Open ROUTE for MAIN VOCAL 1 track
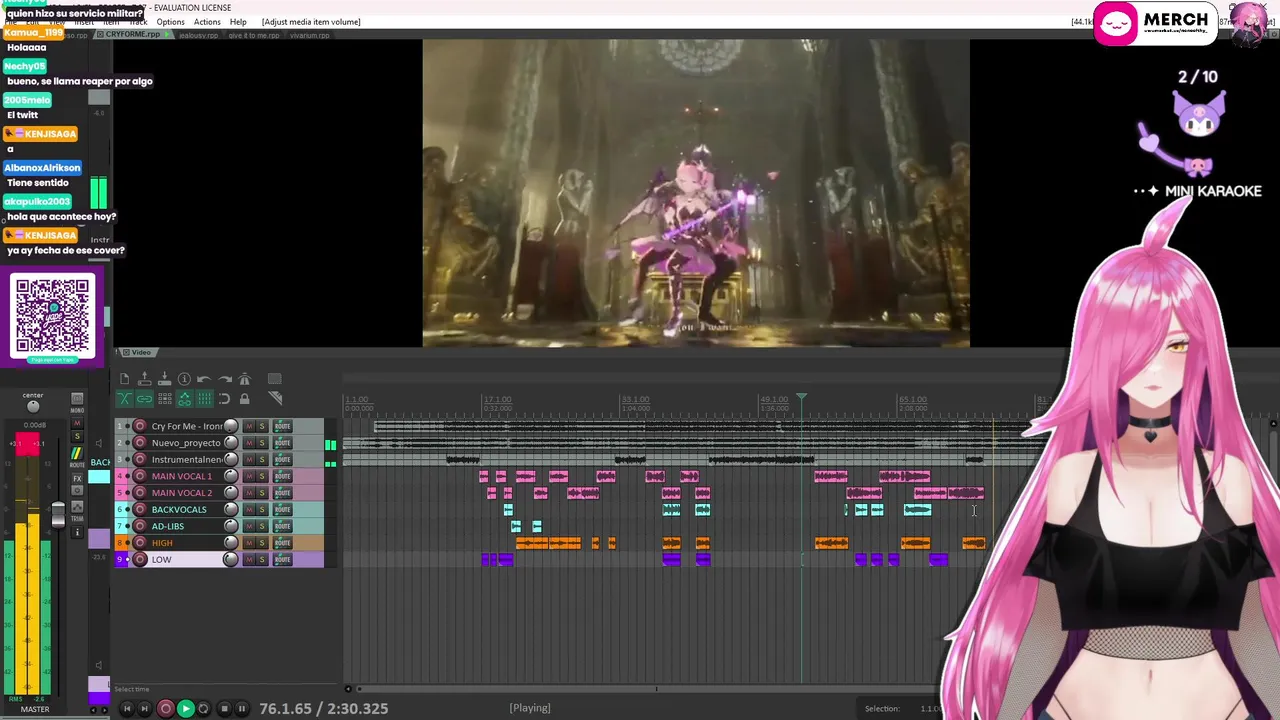The width and height of the screenshot is (1280, 720). tap(282, 476)
